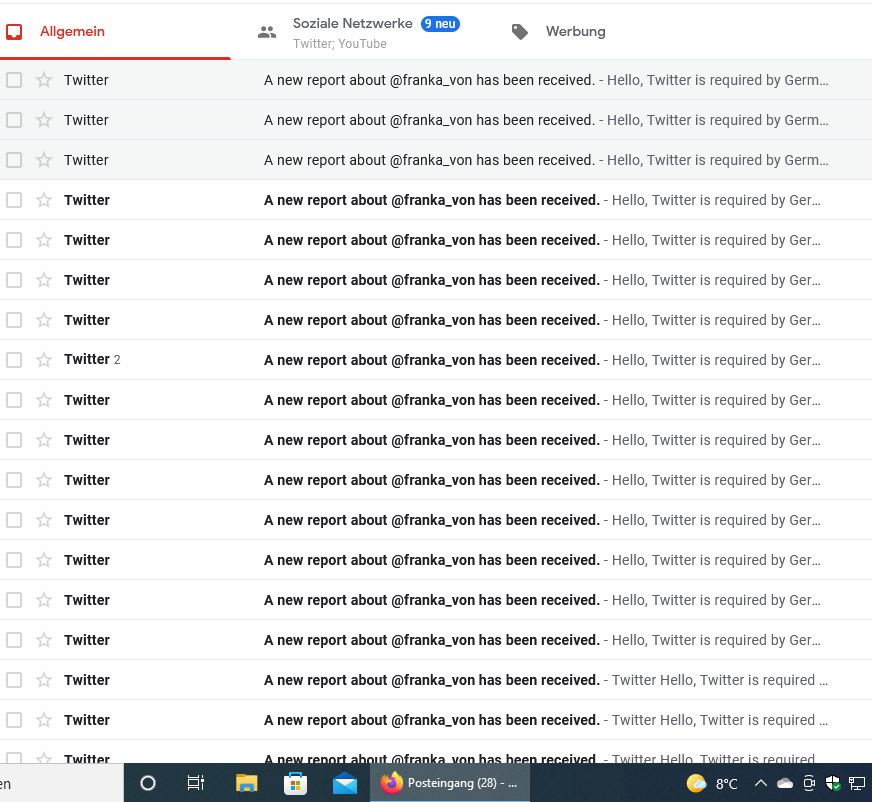This screenshot has height=802, width=872.
Task: Expand hidden system tray icons chevron
Action: click(760, 784)
